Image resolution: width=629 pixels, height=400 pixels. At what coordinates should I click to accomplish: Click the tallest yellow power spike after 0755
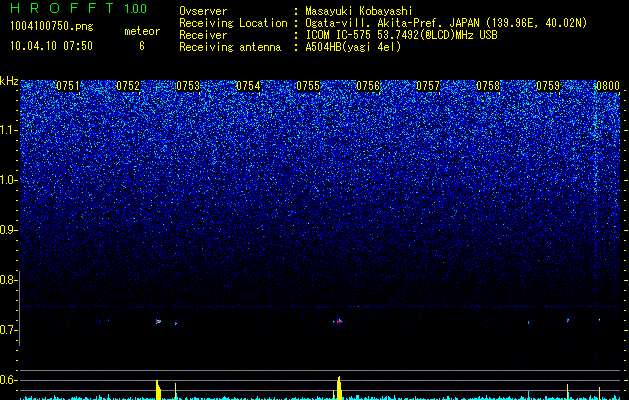(339, 388)
